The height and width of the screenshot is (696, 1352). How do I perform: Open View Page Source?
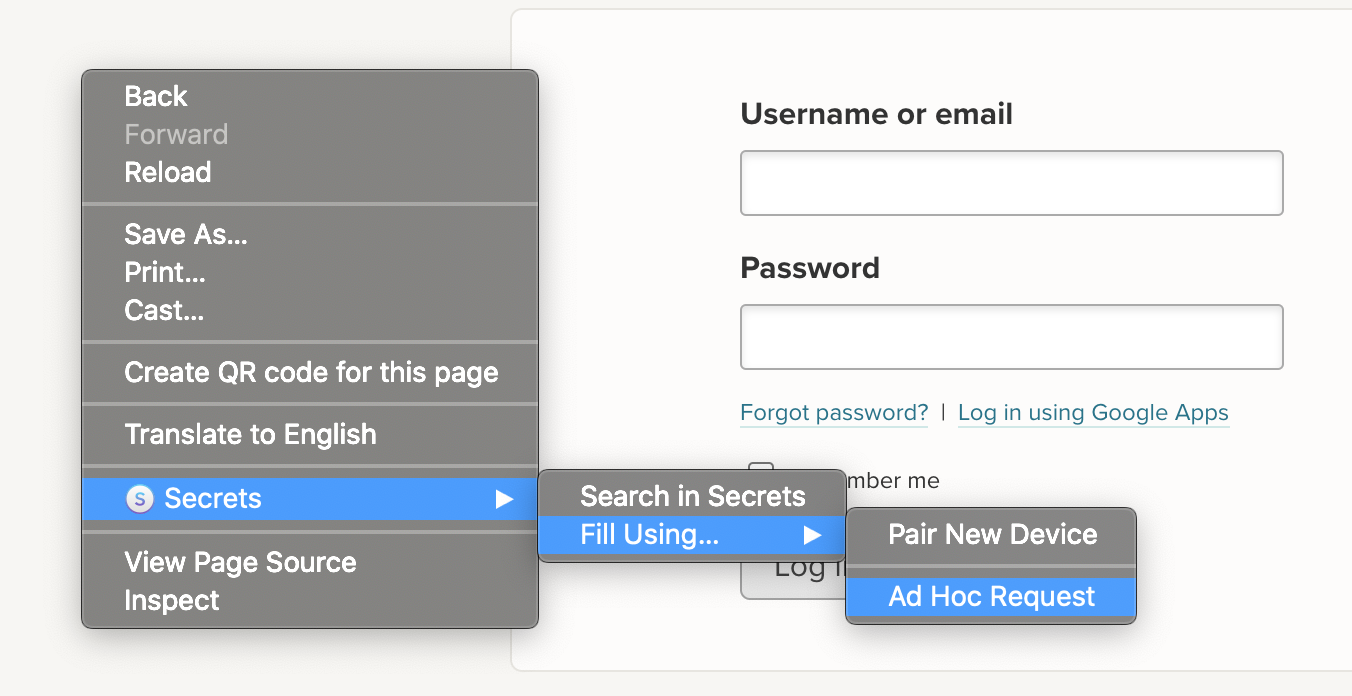coord(240,562)
